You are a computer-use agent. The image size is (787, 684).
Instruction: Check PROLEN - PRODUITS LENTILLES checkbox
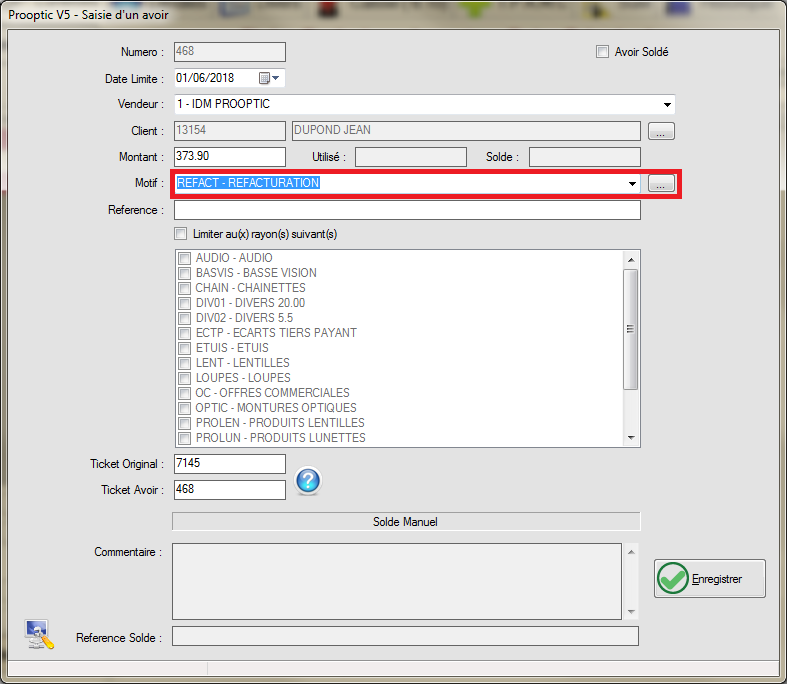[185, 423]
